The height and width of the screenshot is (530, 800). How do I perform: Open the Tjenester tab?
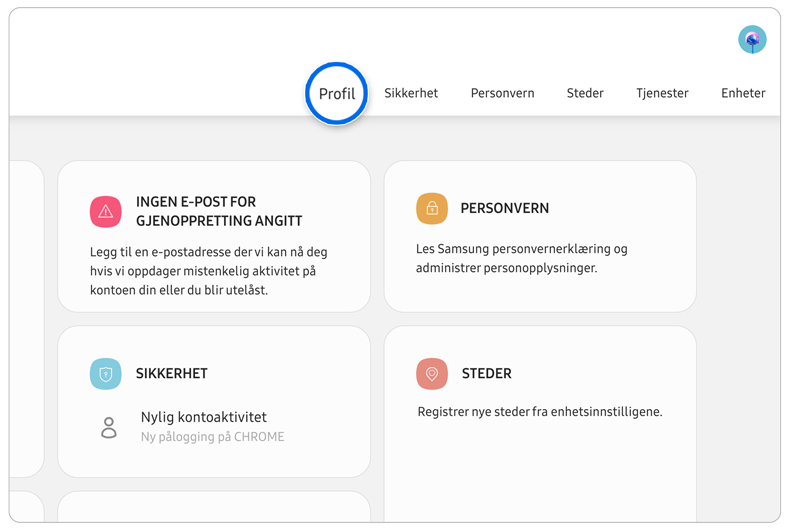tap(662, 93)
